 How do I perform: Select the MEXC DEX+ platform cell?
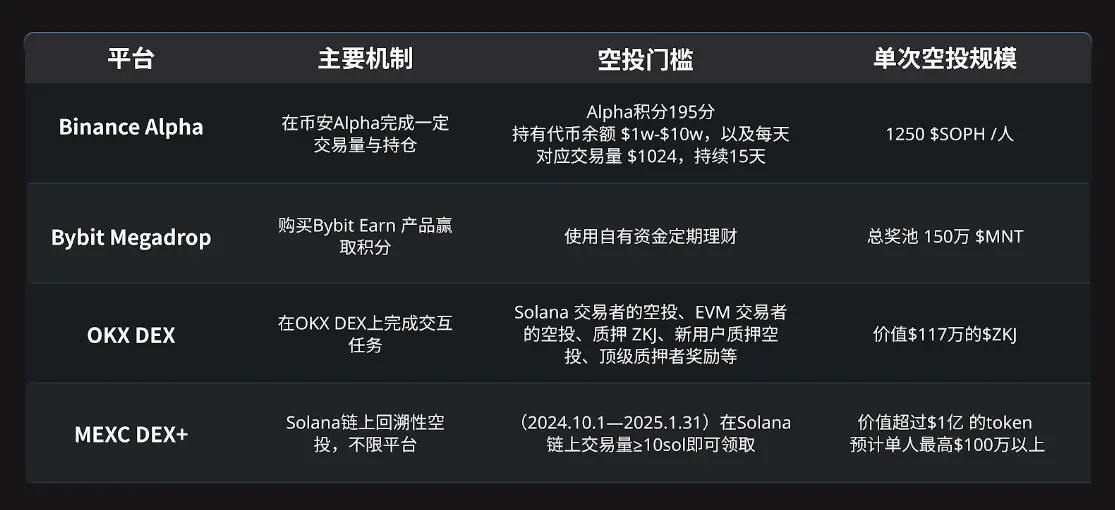tap(131, 434)
